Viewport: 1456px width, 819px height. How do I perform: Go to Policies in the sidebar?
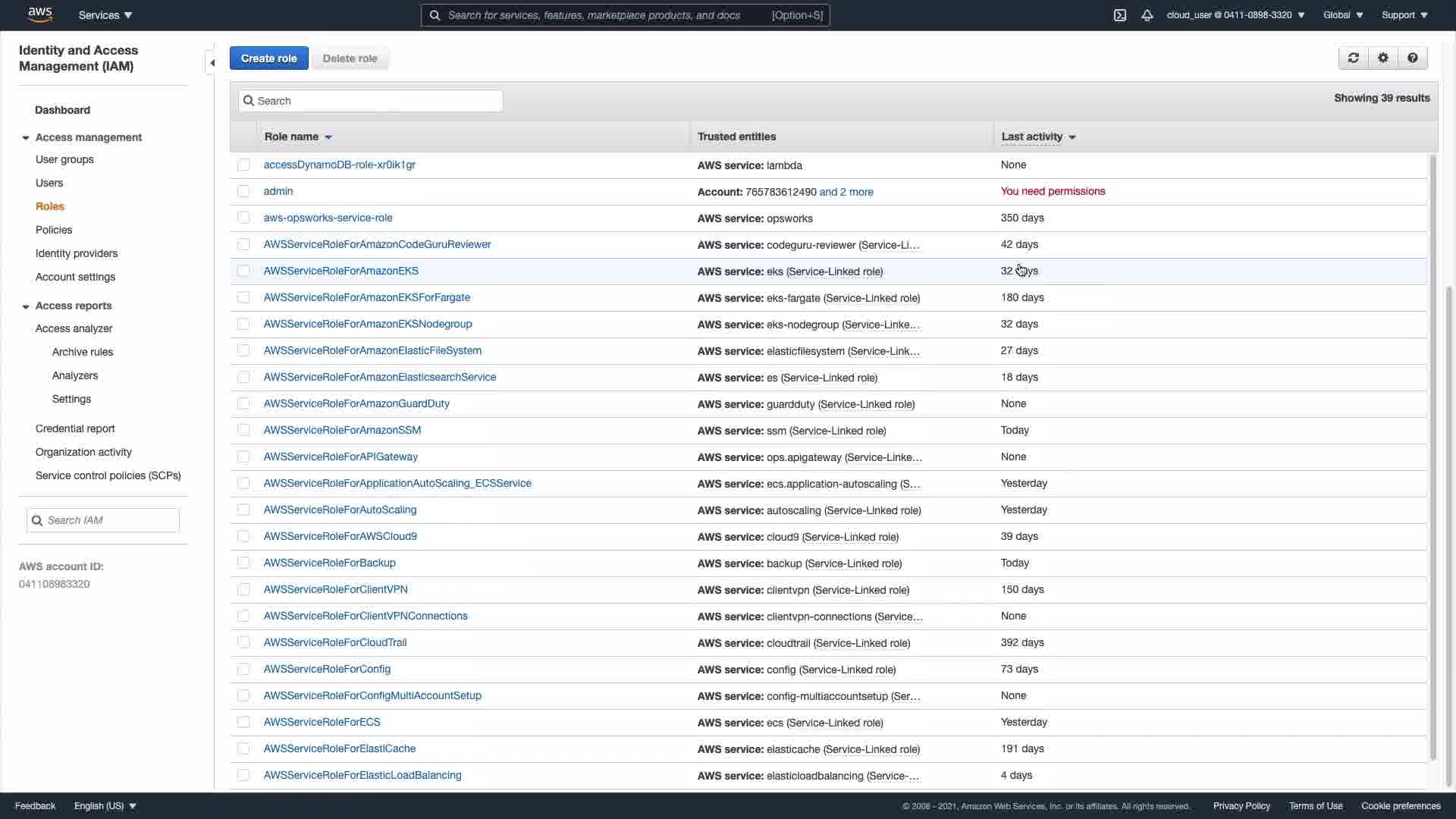pyautogui.click(x=54, y=230)
